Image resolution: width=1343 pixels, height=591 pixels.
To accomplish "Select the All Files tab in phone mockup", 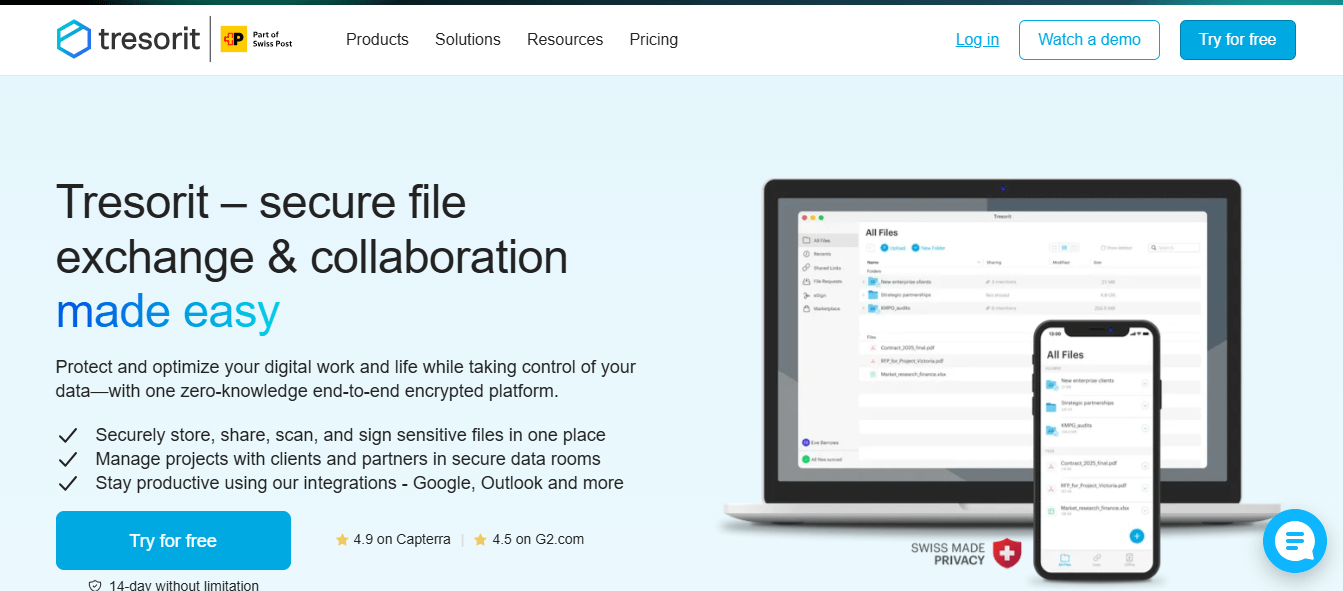I will (1065, 560).
